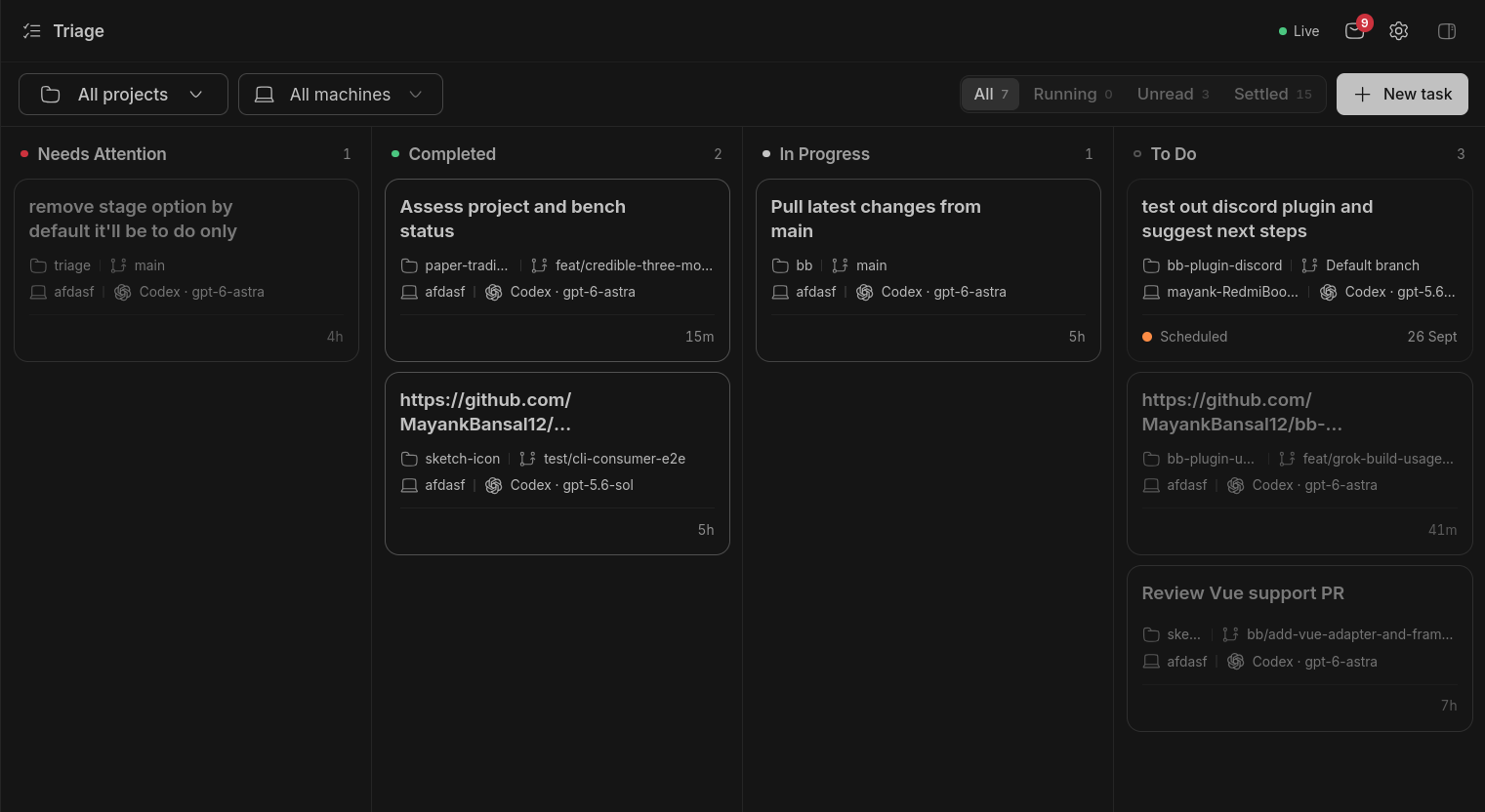Click the Codex logo in the 'Assess project' card
The height and width of the screenshot is (812, 1485).
tap(494, 292)
